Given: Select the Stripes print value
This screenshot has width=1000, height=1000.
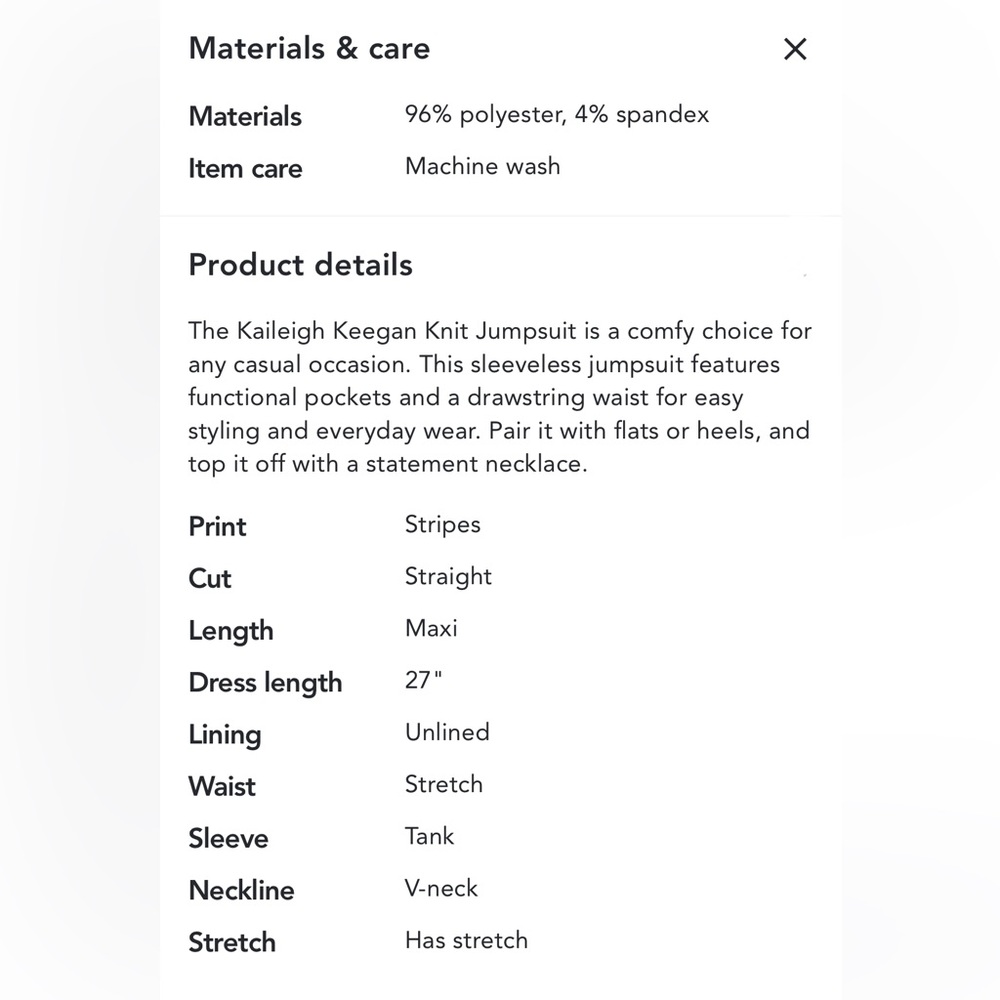Looking at the screenshot, I should [x=442, y=525].
